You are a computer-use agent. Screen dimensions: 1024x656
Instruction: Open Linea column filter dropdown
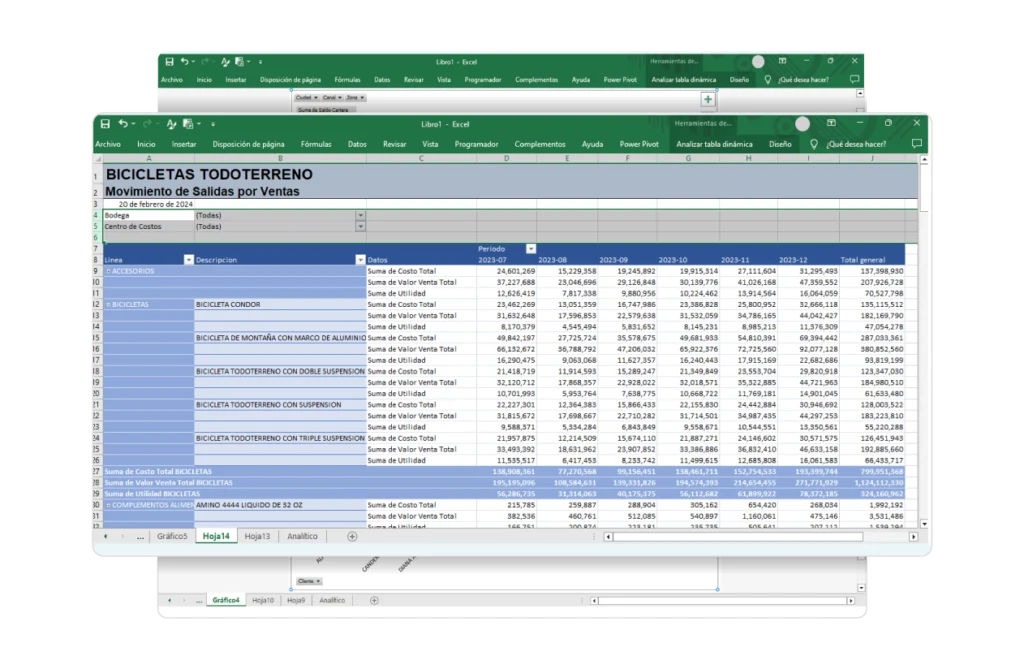coord(189,260)
